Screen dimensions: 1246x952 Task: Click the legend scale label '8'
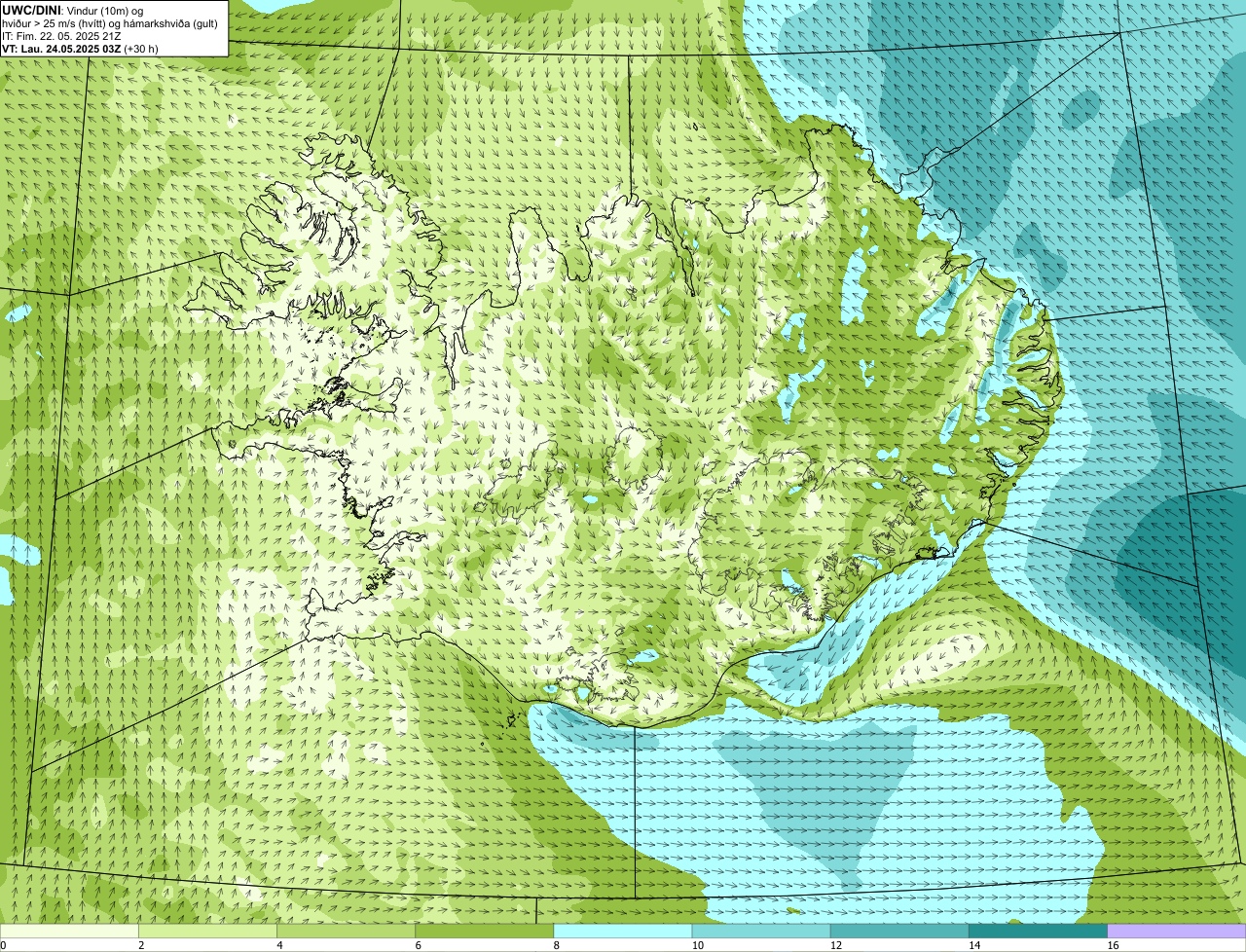[x=557, y=945]
